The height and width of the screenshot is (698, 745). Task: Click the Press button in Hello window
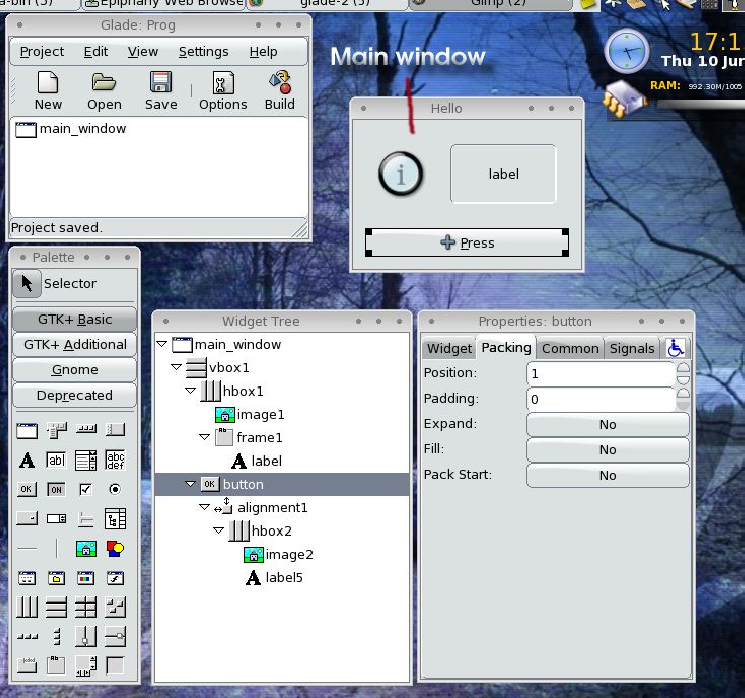(467, 243)
